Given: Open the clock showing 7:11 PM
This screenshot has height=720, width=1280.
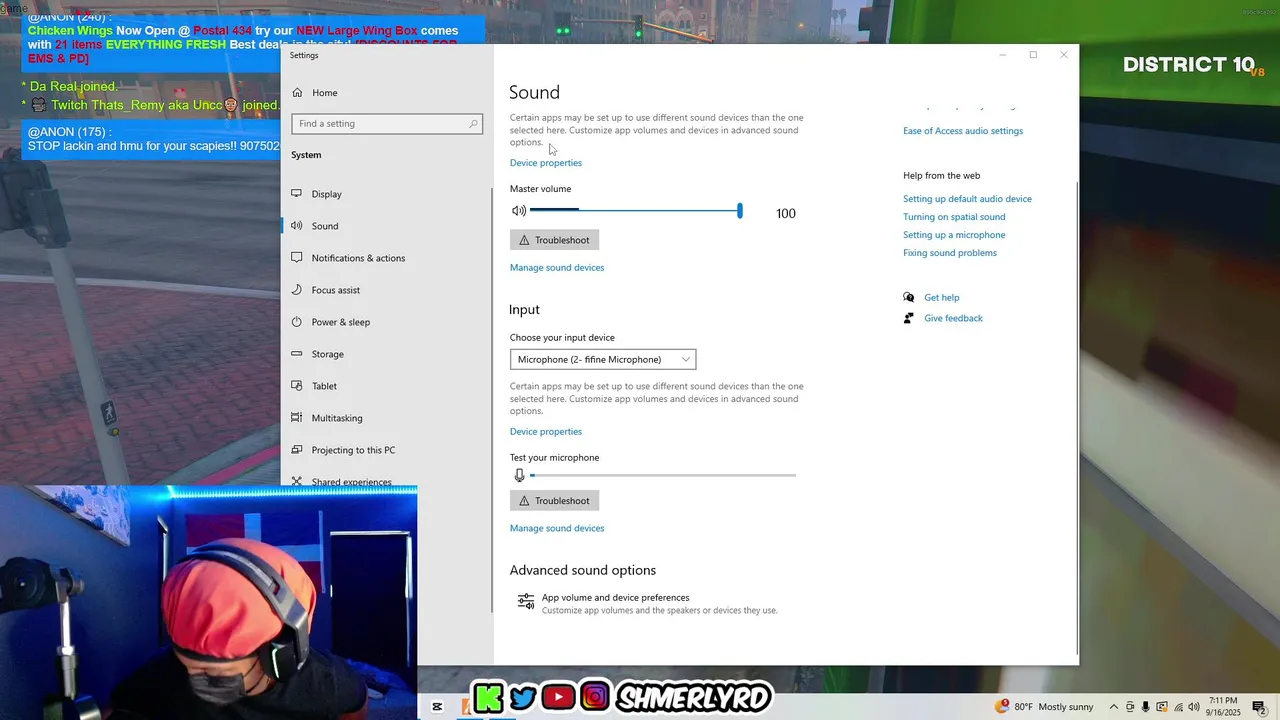Looking at the screenshot, I should tap(1223, 707).
